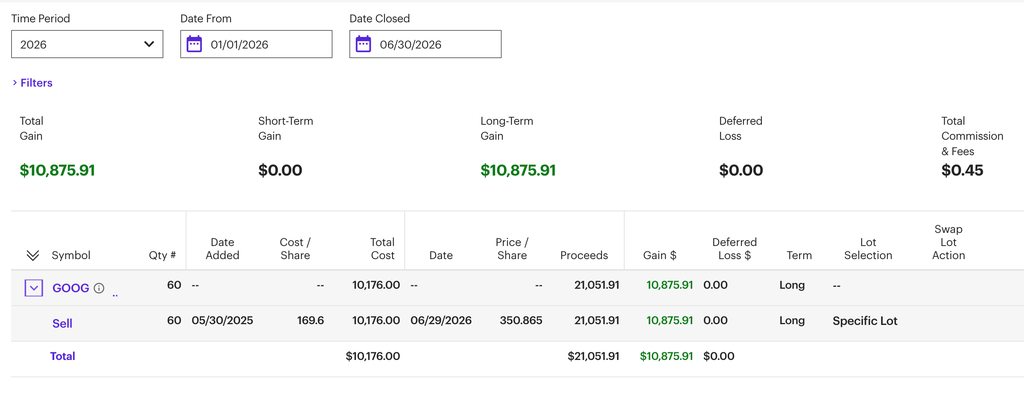Click the small dots under GOOG
Image resolution: width=1024 pixels, height=395 pixels.
point(115,296)
